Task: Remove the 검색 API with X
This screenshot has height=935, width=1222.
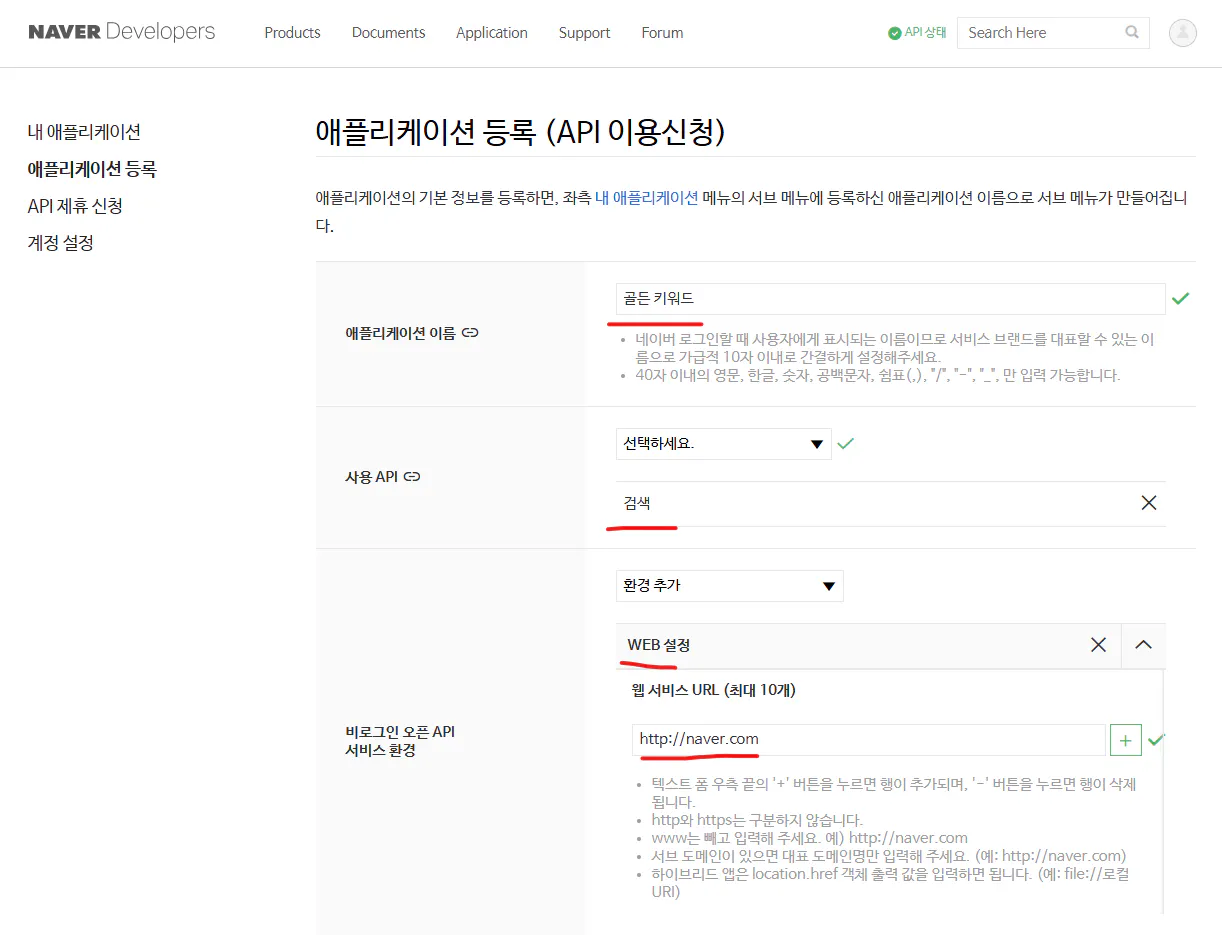Action: (x=1148, y=503)
